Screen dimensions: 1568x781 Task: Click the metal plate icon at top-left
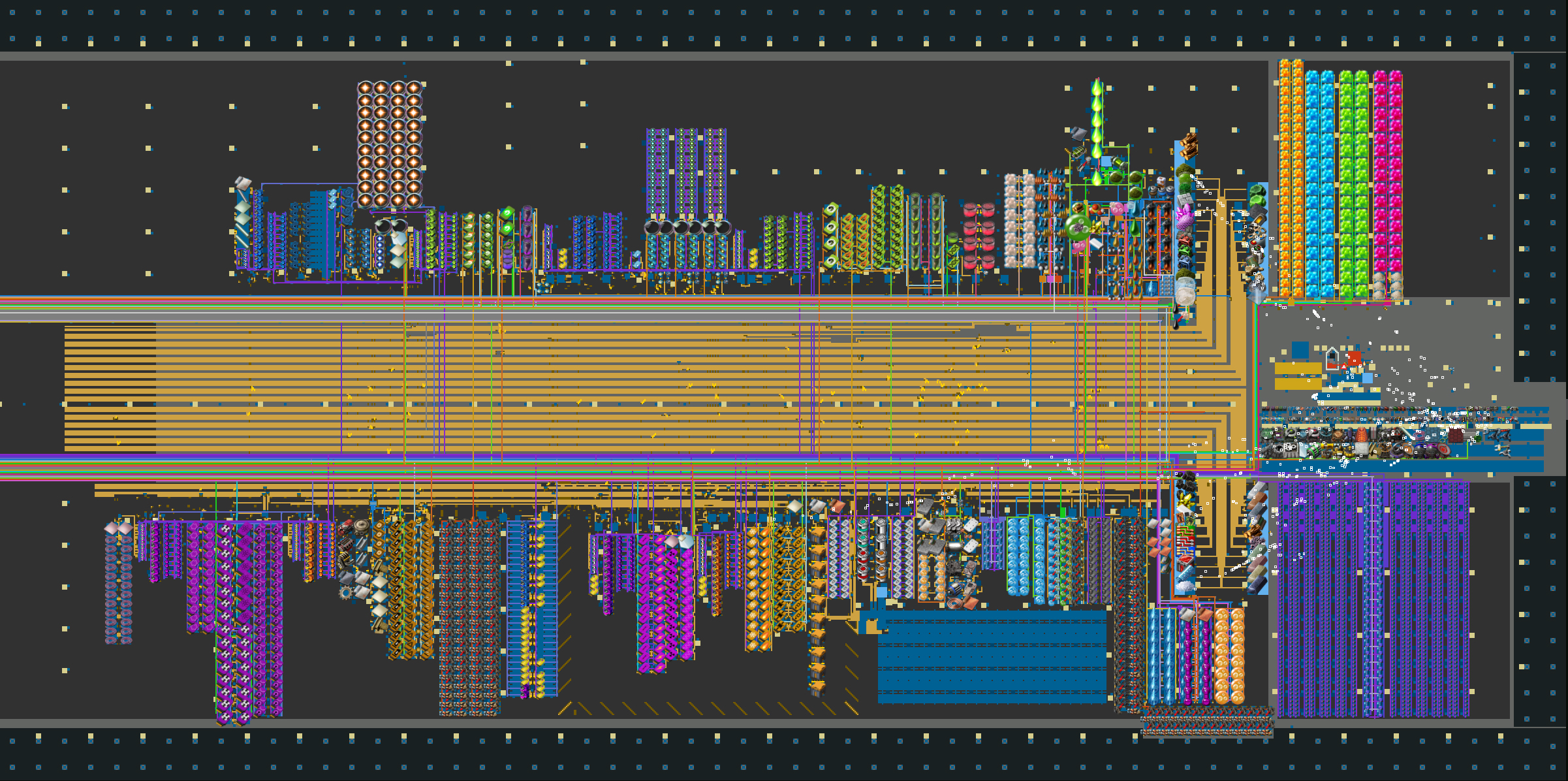click(x=243, y=183)
